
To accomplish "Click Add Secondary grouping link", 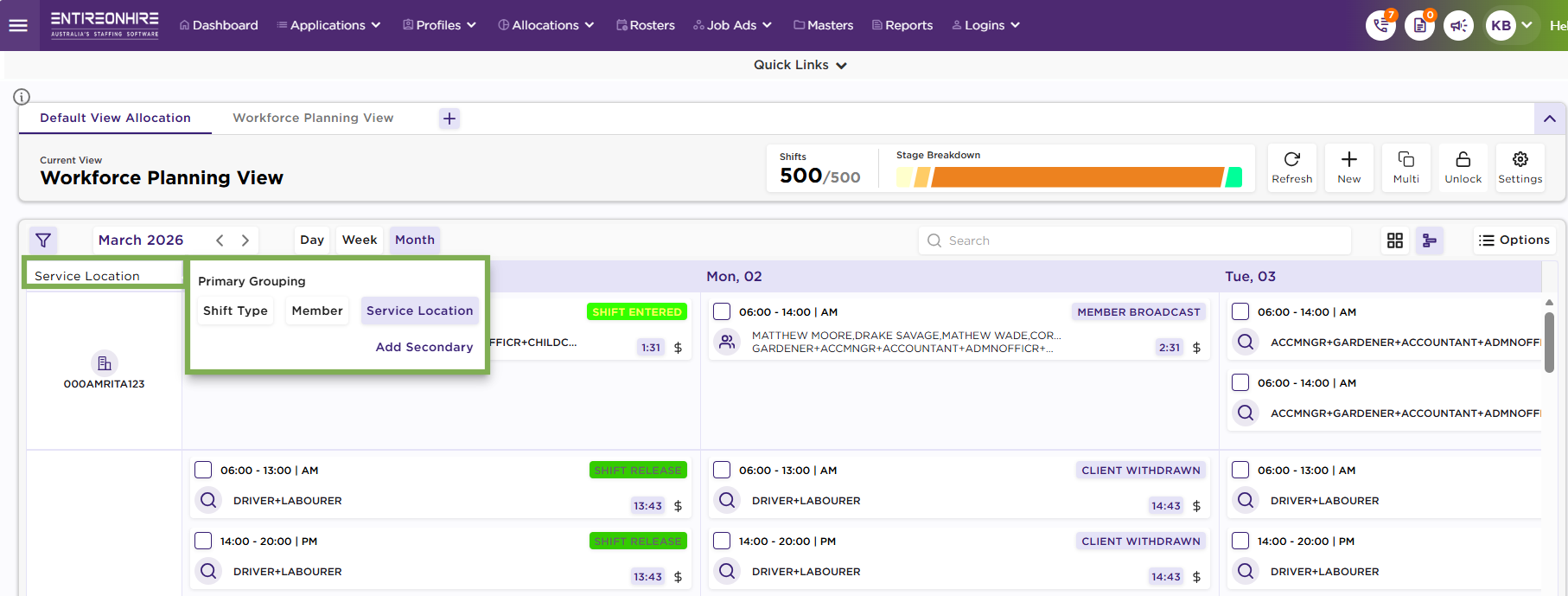I will click(424, 347).
